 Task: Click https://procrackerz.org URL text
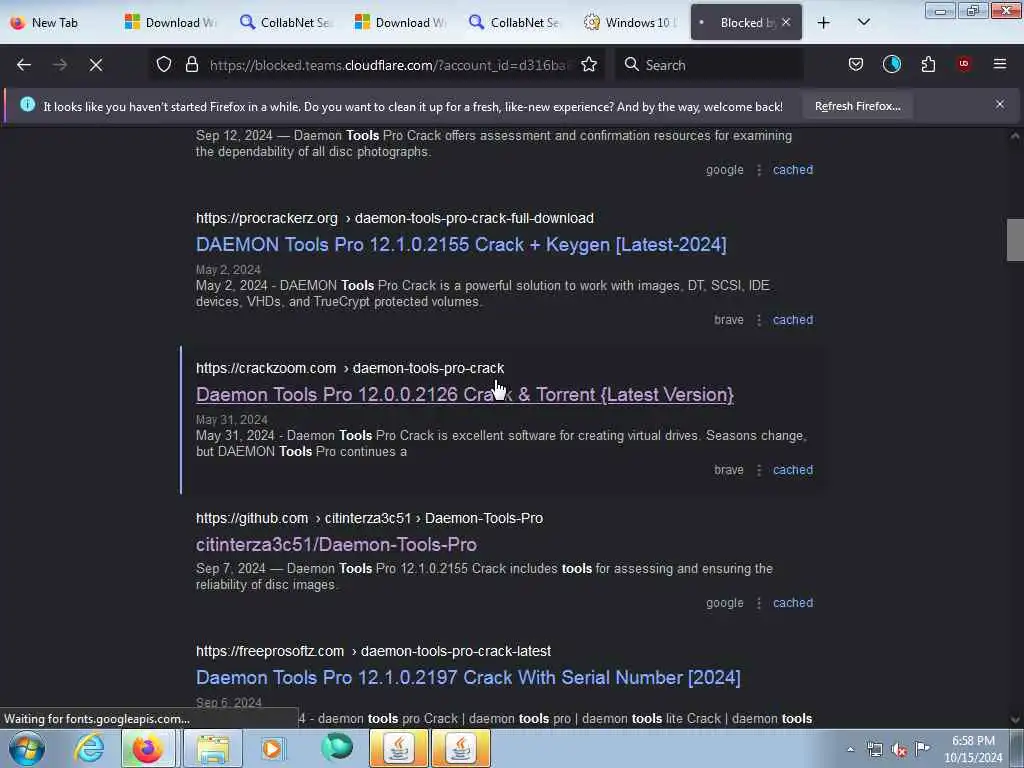tap(266, 218)
